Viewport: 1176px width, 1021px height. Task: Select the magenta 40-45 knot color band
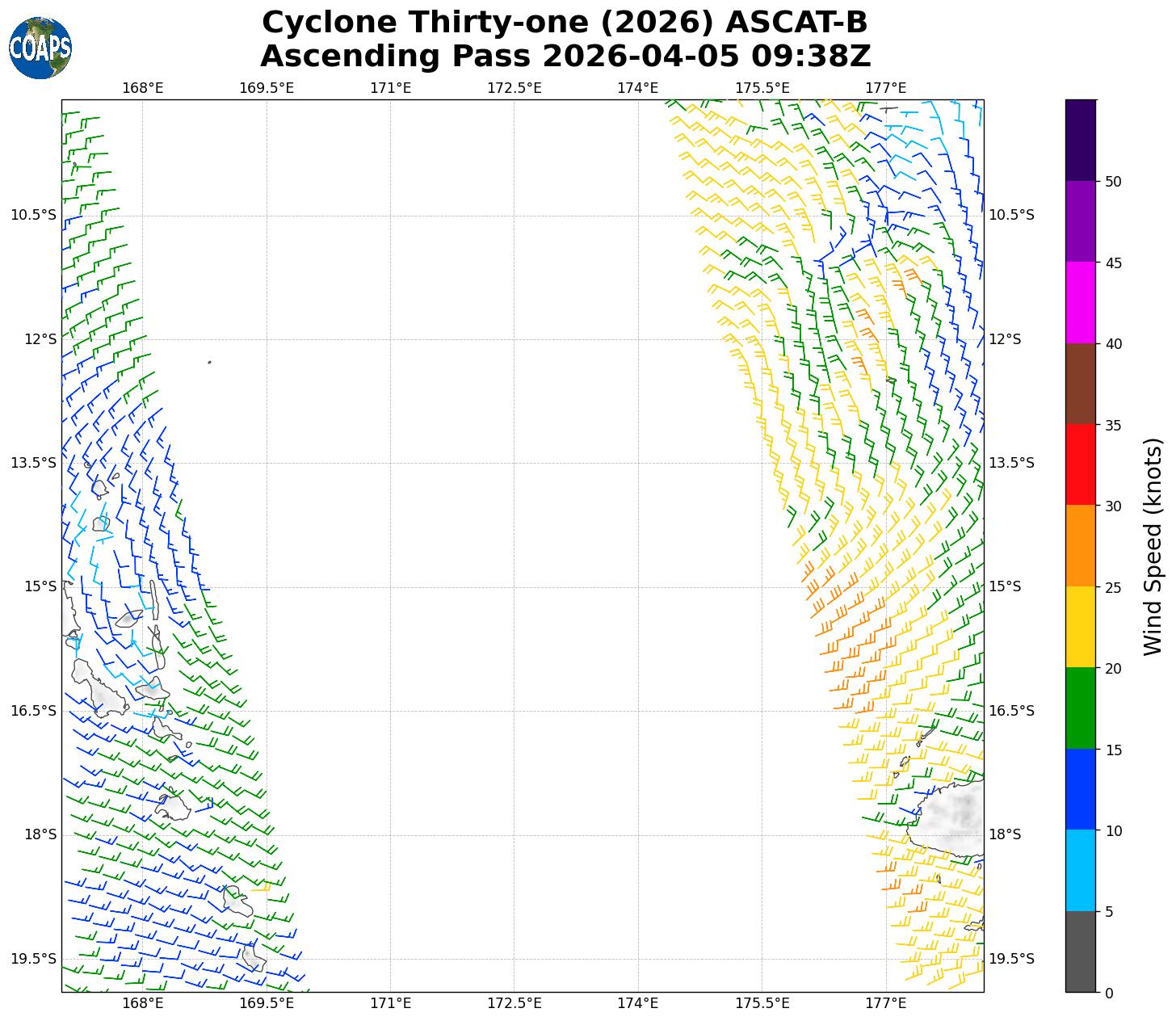[1080, 303]
